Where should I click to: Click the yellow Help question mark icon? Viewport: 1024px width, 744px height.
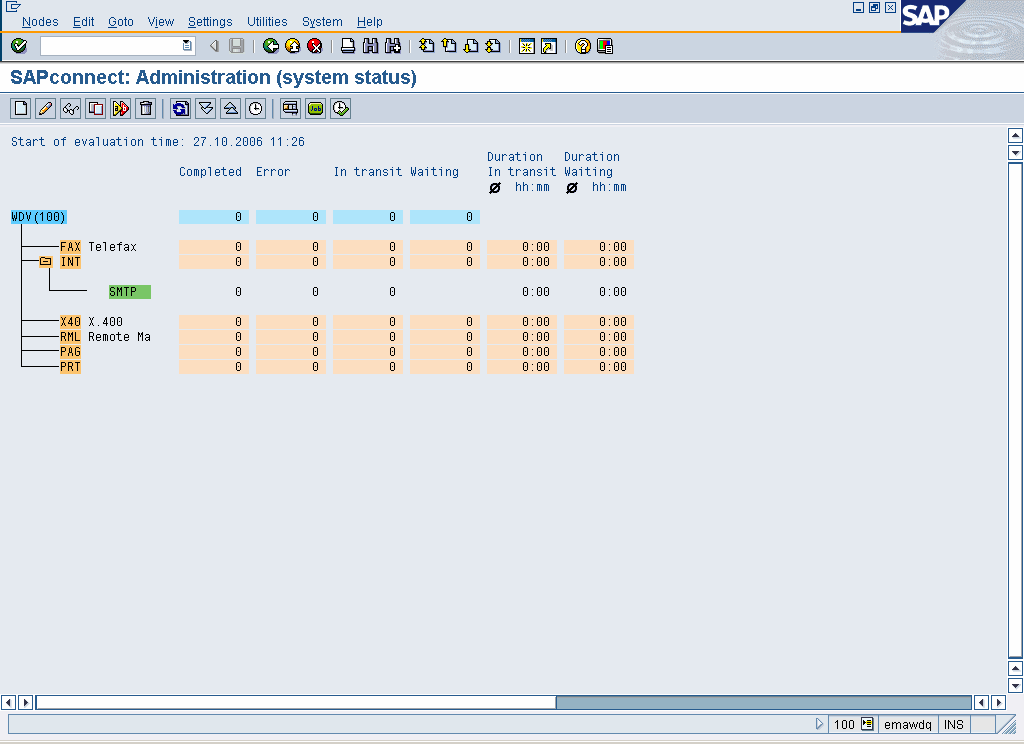(583, 46)
